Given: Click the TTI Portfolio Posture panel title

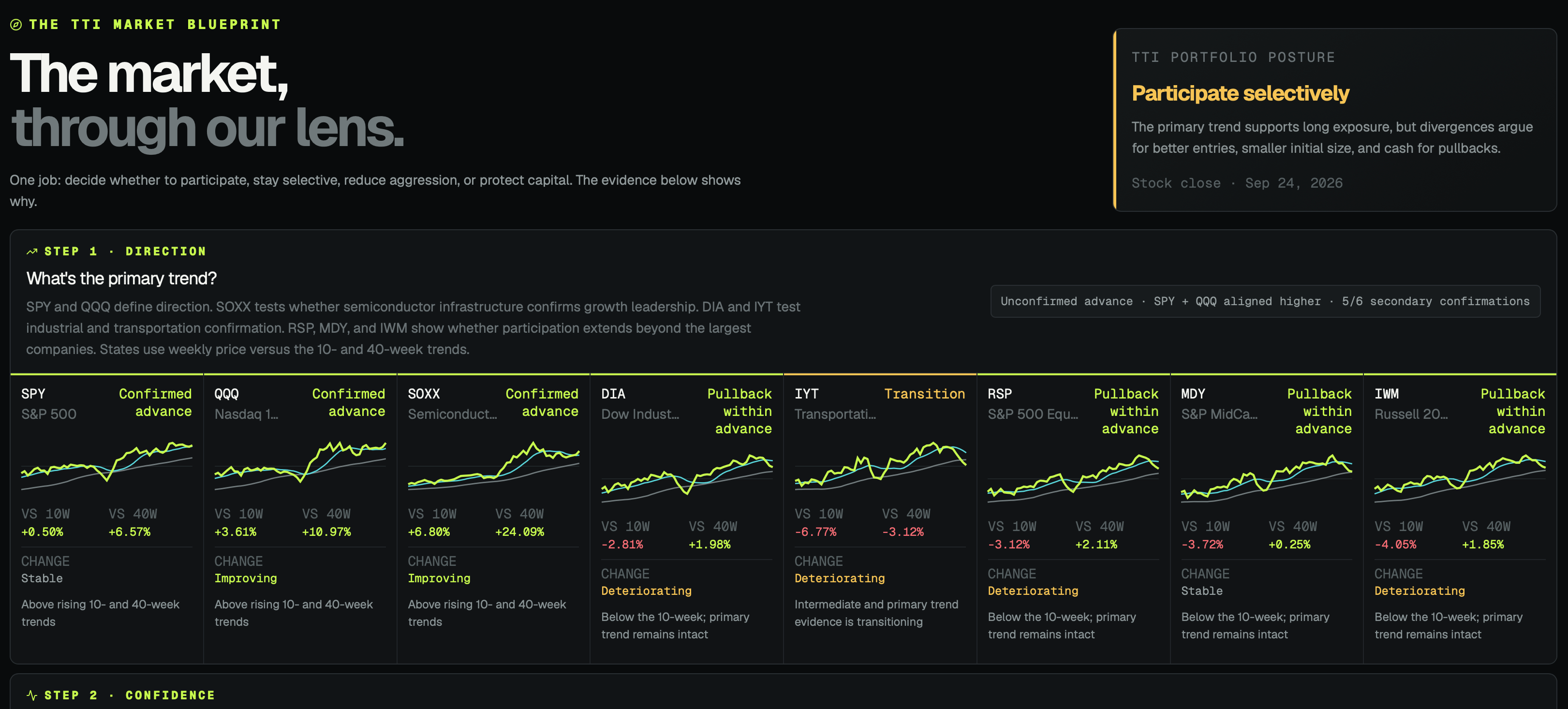Looking at the screenshot, I should coord(1233,57).
